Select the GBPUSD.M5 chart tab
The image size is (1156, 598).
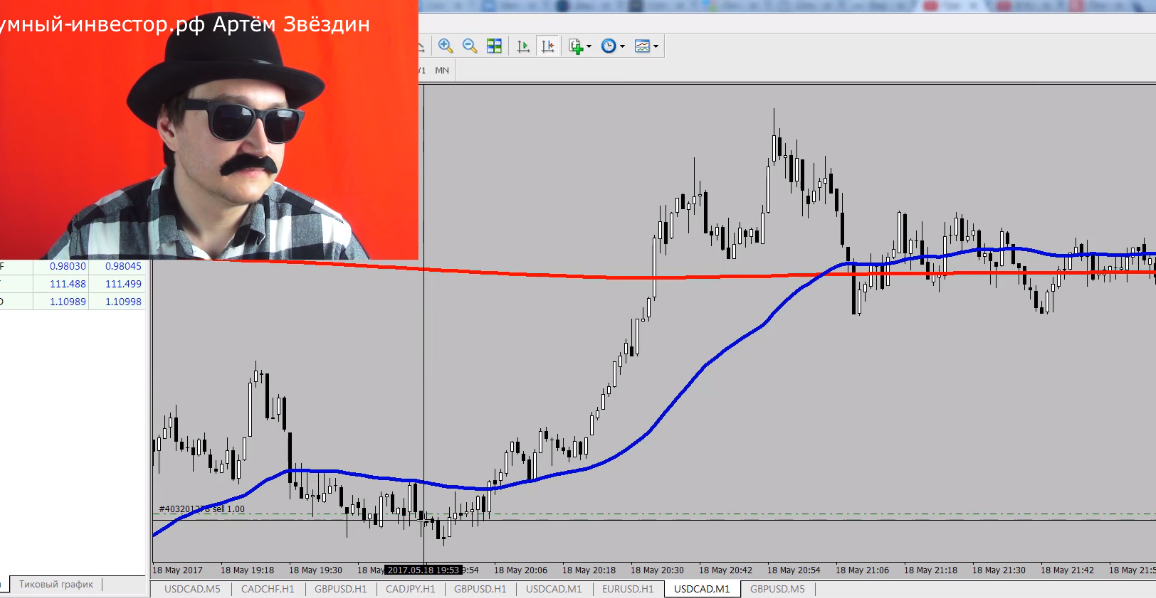click(x=777, y=589)
